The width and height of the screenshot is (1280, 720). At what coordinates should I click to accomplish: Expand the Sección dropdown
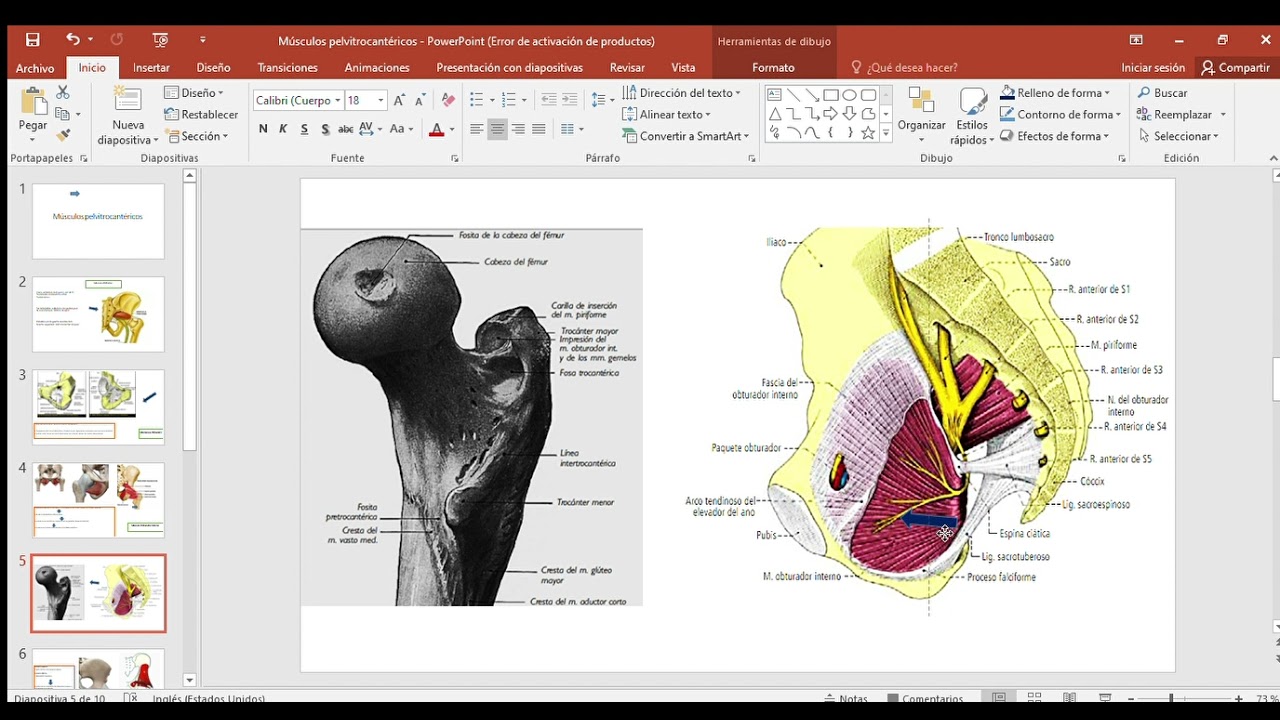(x=197, y=136)
